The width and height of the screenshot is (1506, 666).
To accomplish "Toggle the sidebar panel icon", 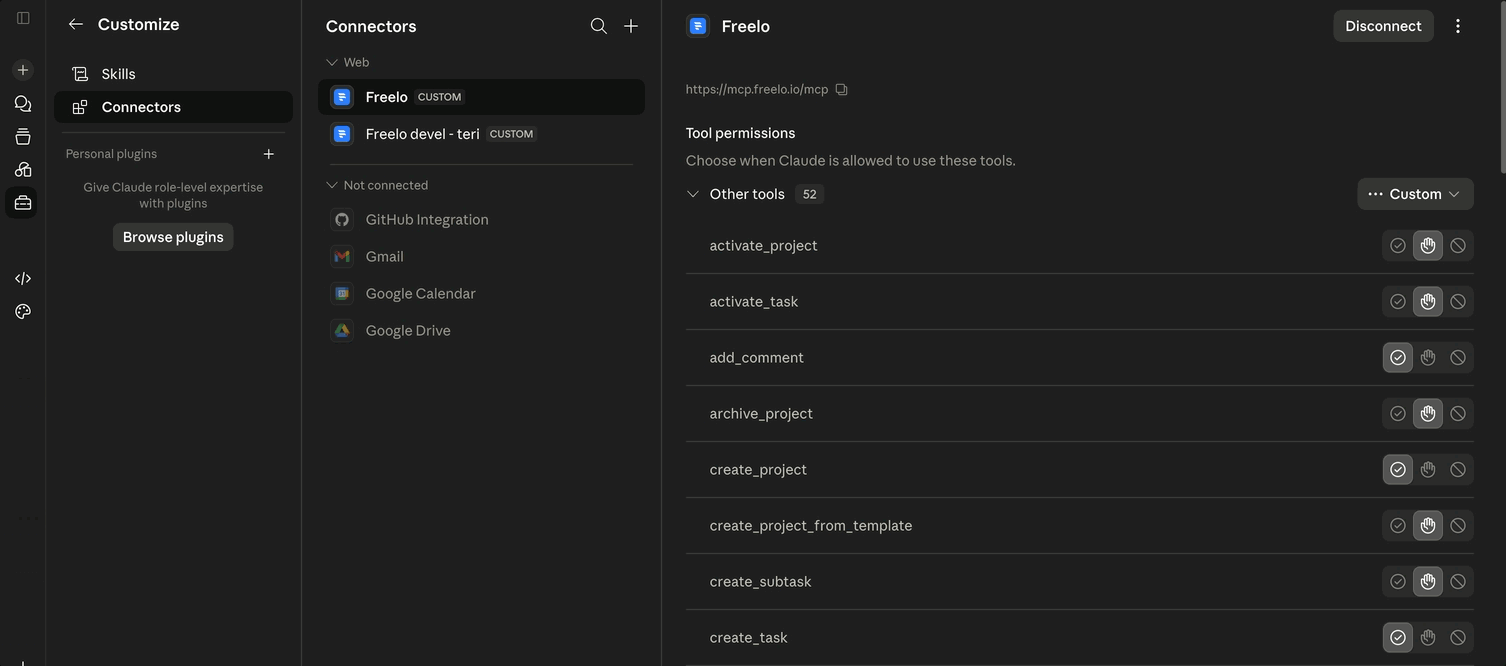I will (23, 18).
